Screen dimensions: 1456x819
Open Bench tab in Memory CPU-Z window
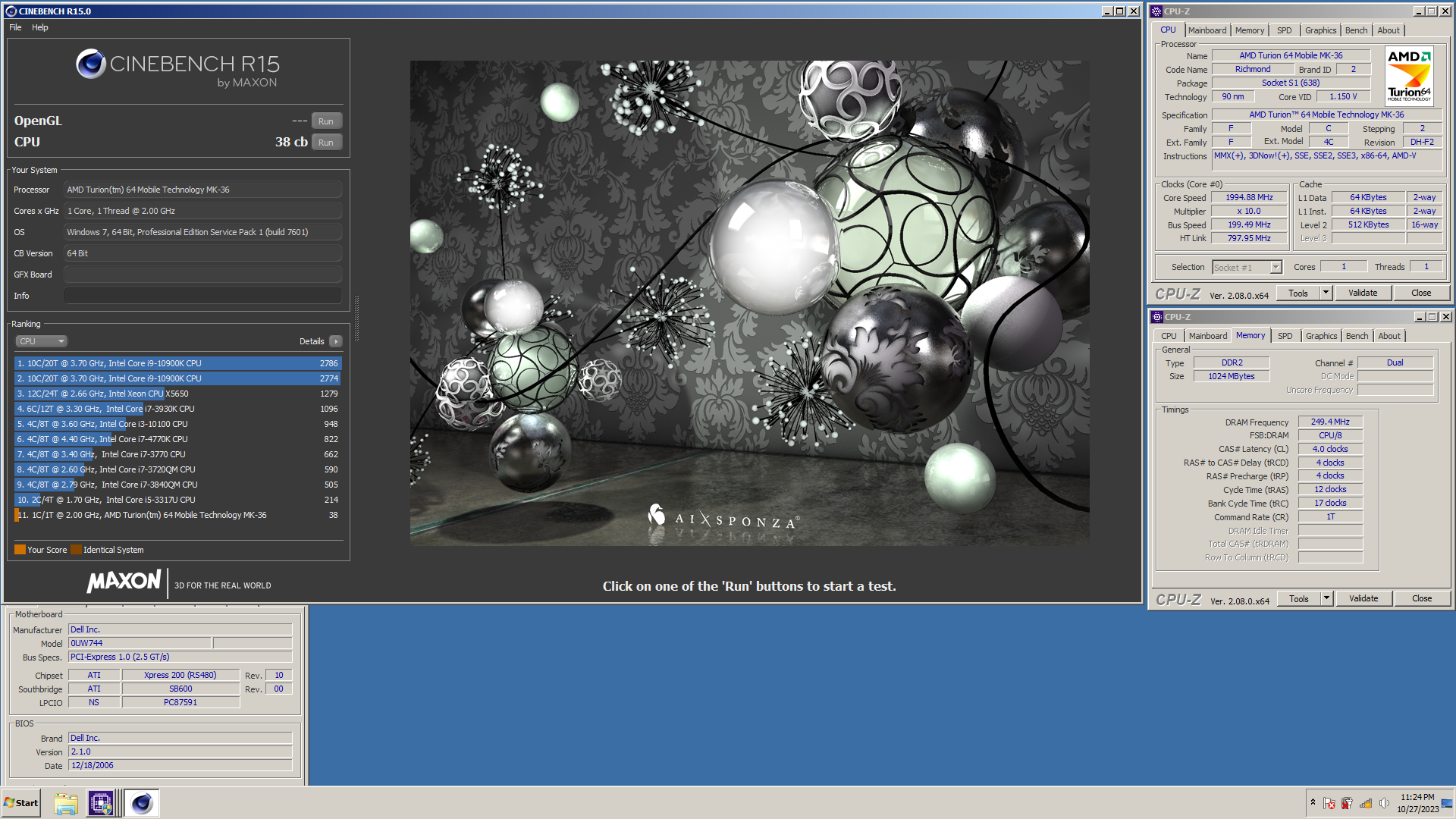coord(1357,336)
